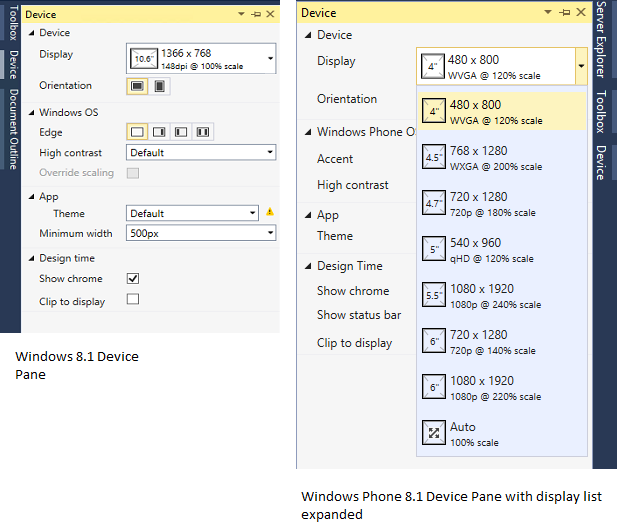Choose full-screen Edge layout icon
The height and width of the screenshot is (527, 620).
[137, 132]
